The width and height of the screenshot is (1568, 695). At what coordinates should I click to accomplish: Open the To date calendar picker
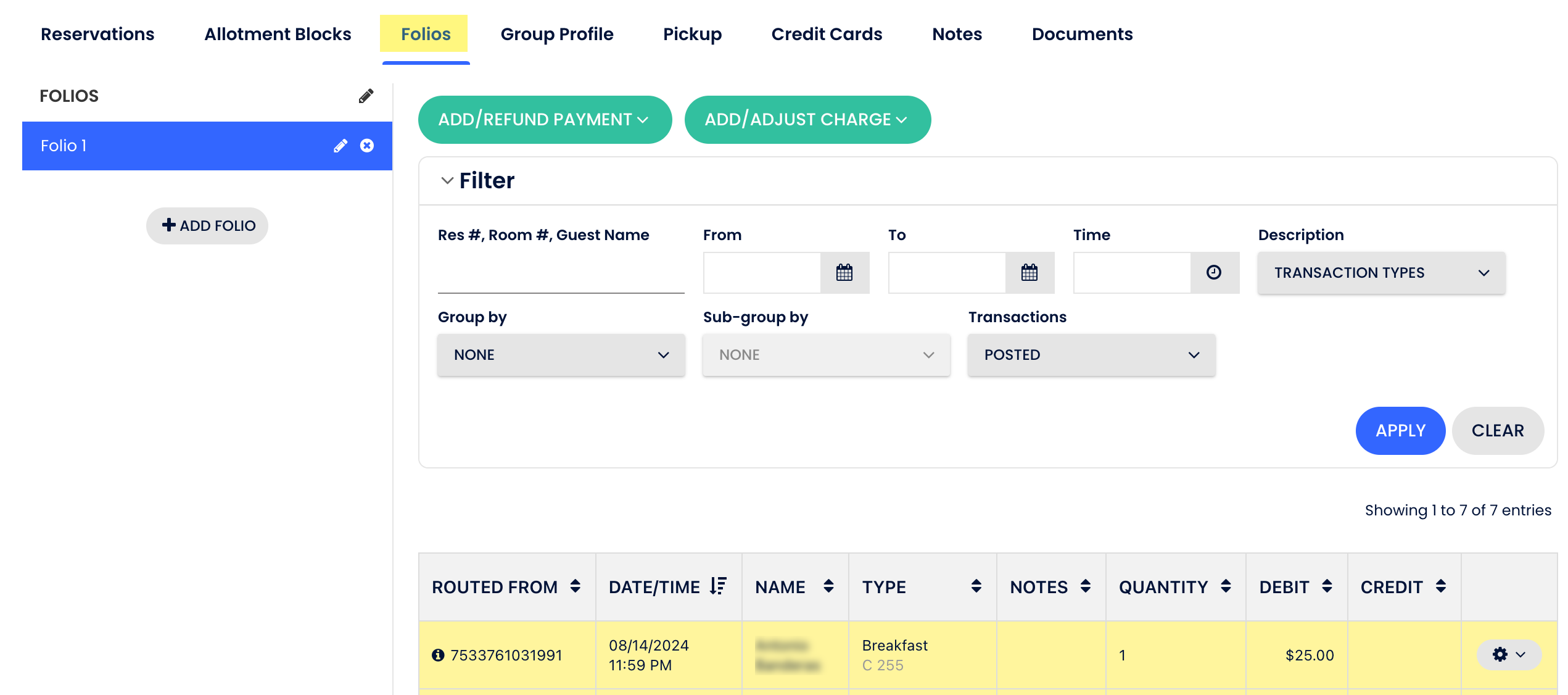click(x=1030, y=273)
